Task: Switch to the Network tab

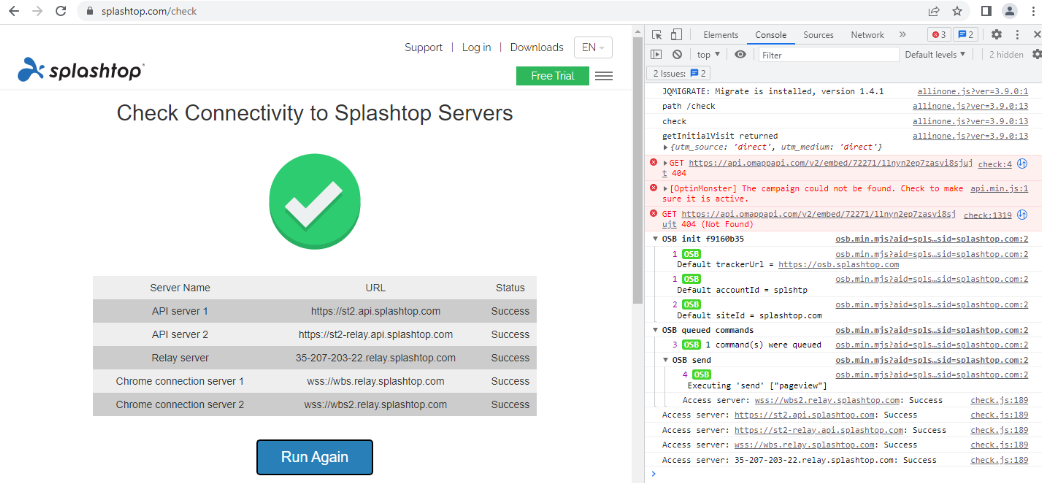Action: [x=867, y=35]
